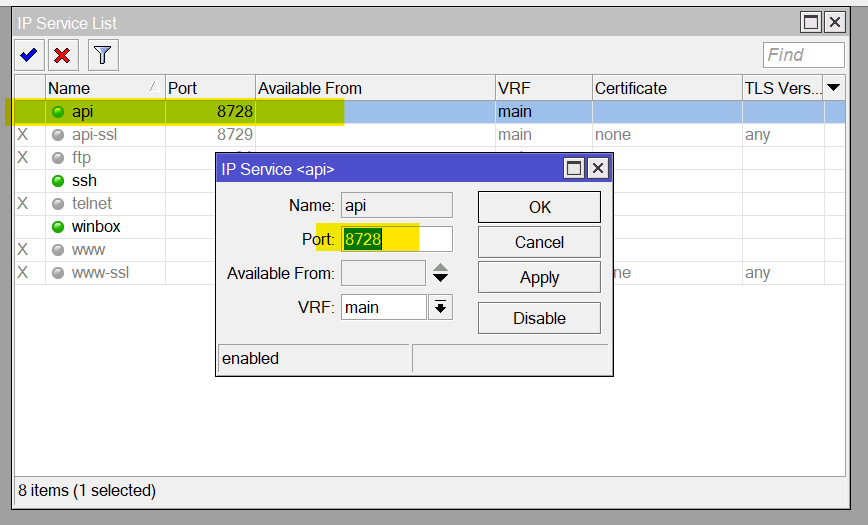
Task: Click the Disable button in dialog
Action: pos(539,318)
